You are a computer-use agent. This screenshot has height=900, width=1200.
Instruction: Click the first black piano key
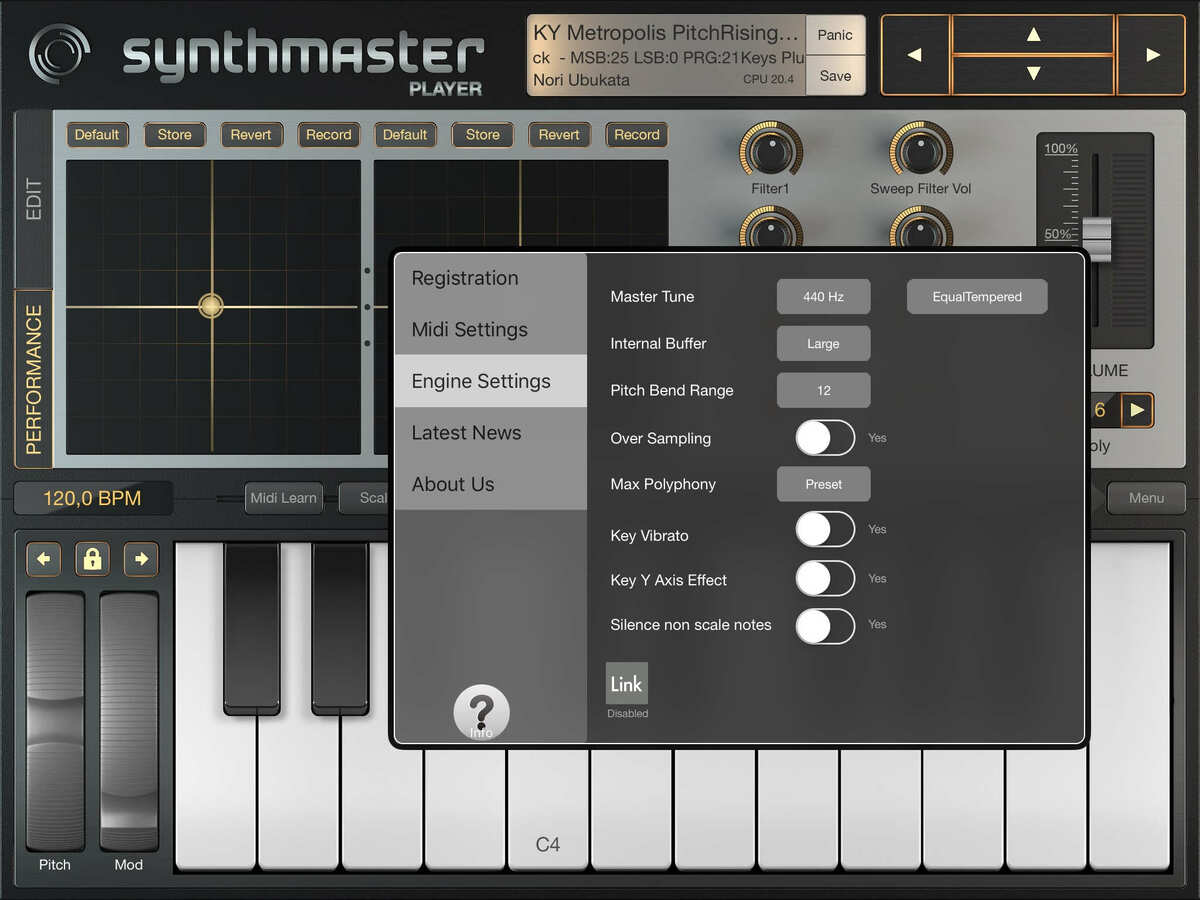[252, 628]
